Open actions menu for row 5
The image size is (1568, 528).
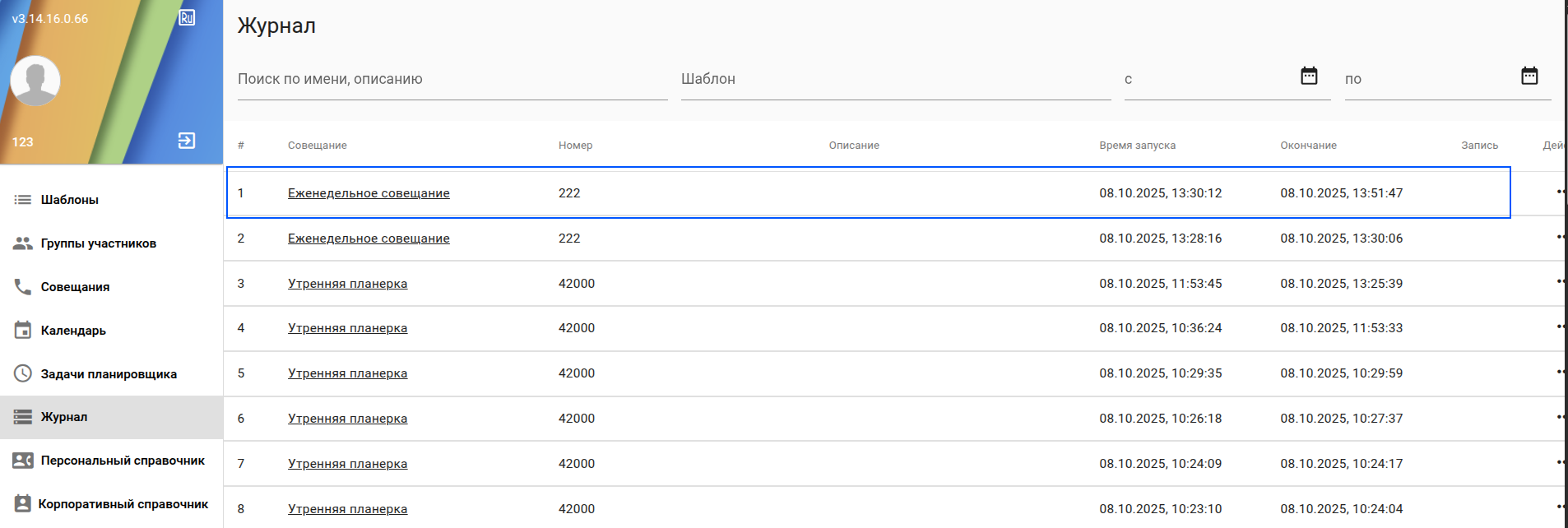point(1559,372)
